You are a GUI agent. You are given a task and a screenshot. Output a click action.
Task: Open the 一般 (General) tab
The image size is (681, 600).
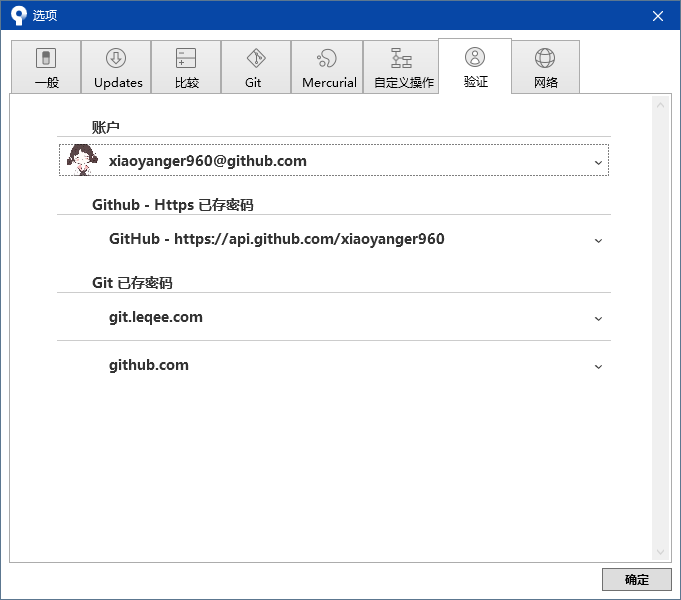(46, 67)
